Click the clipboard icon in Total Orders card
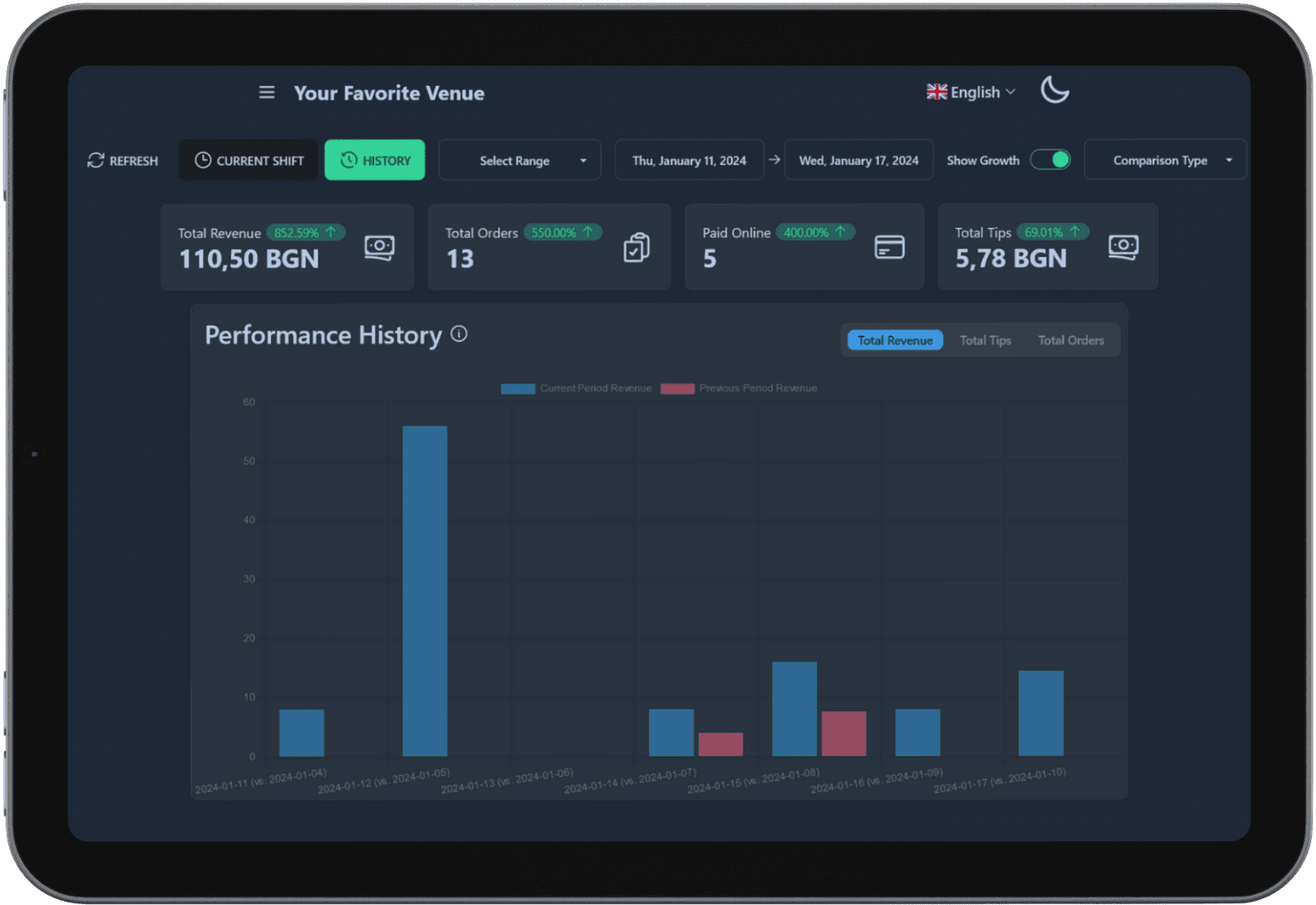This screenshot has width=1316, height=905. click(636, 247)
